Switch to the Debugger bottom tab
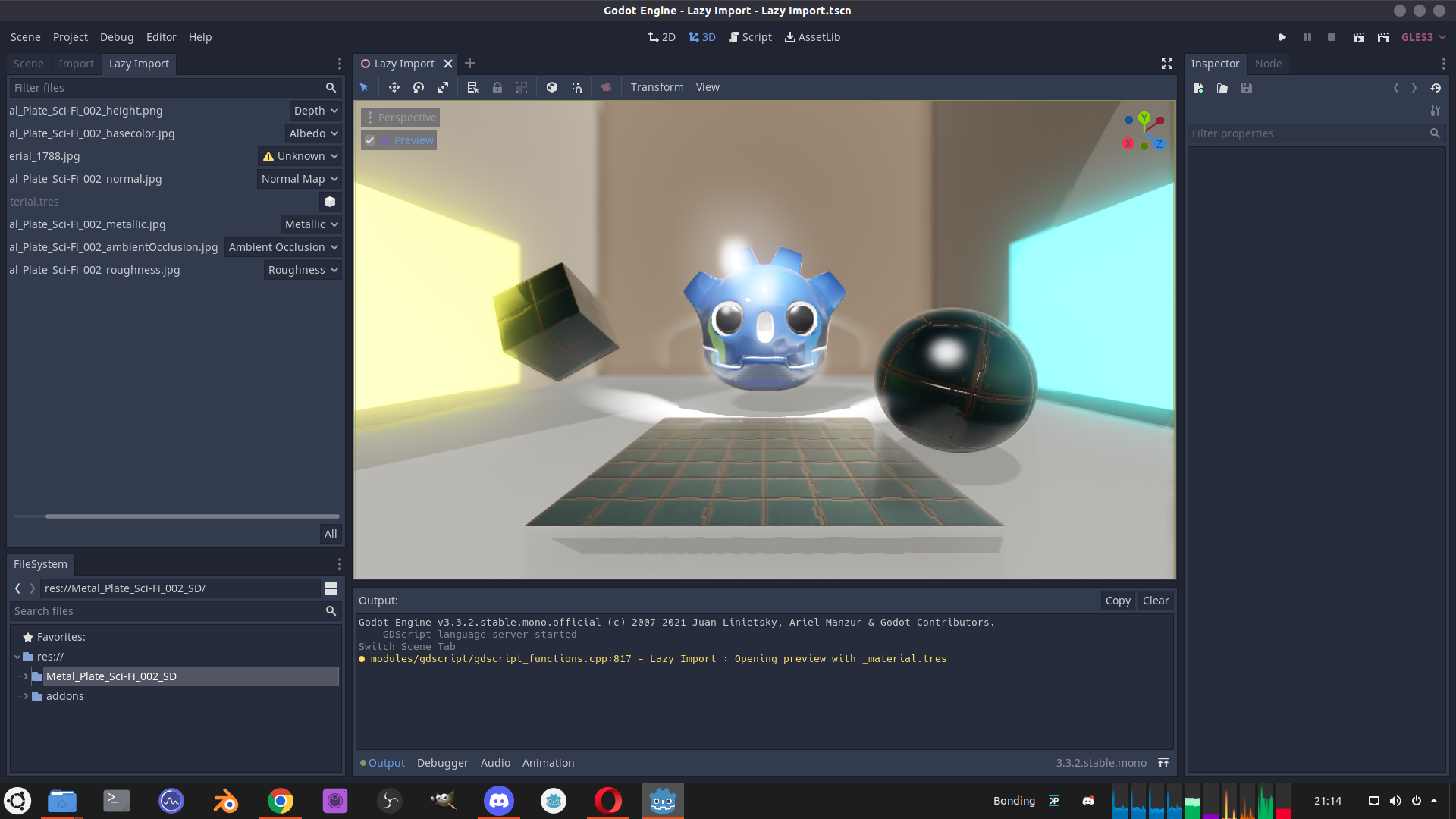 click(442, 763)
